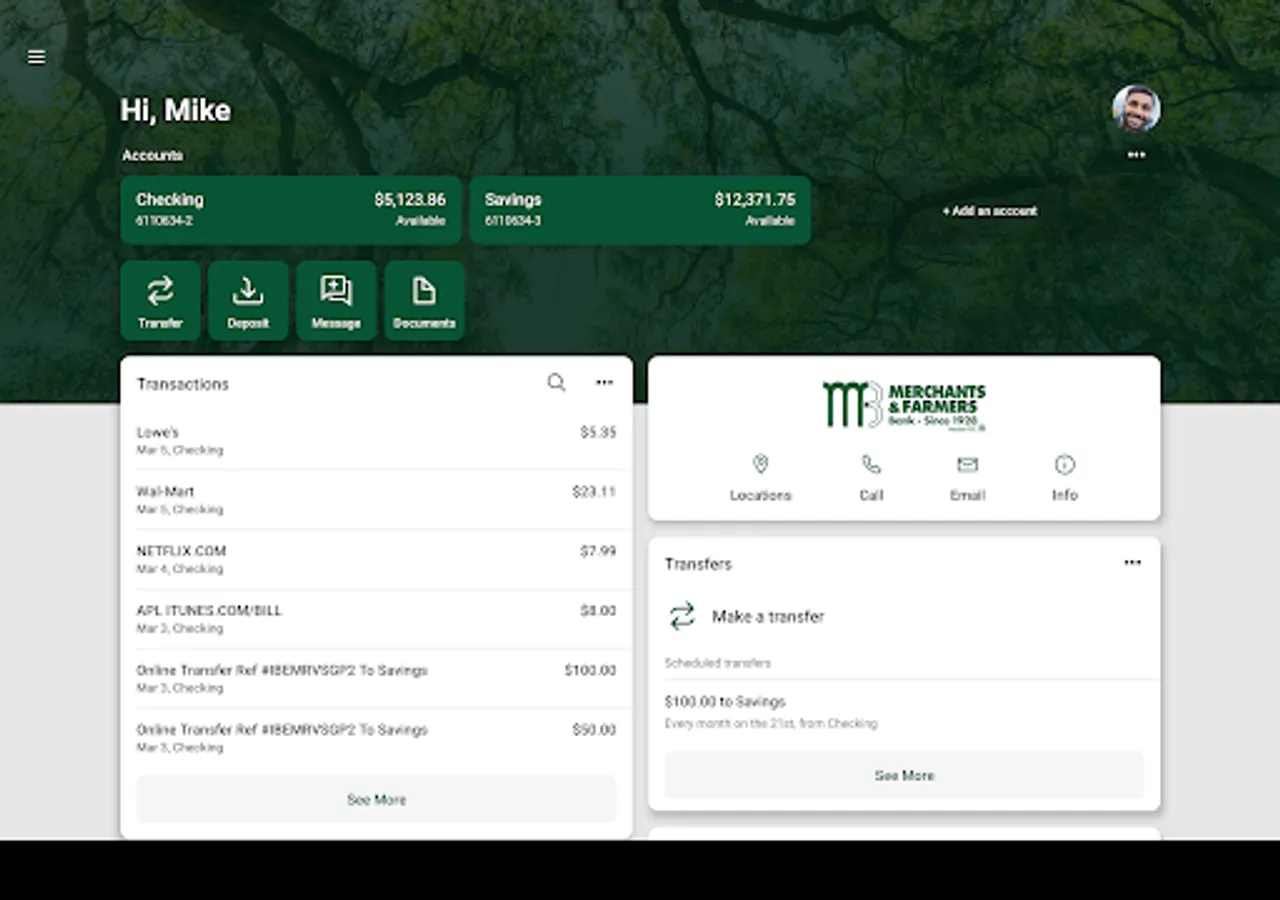Expand the Transfers card options menu
Image resolution: width=1280 pixels, height=900 pixels.
(x=1131, y=563)
